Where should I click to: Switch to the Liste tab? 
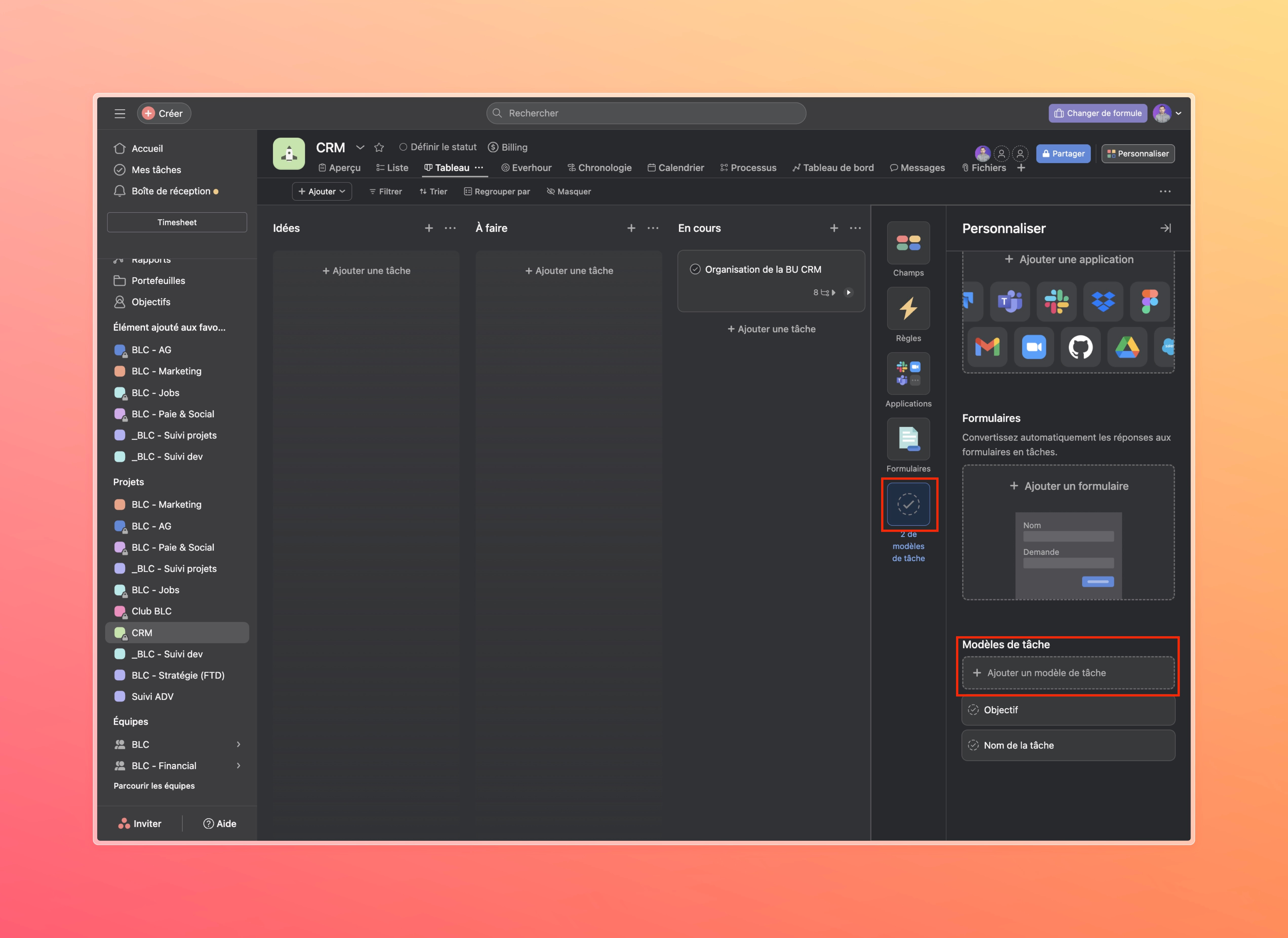click(x=392, y=168)
